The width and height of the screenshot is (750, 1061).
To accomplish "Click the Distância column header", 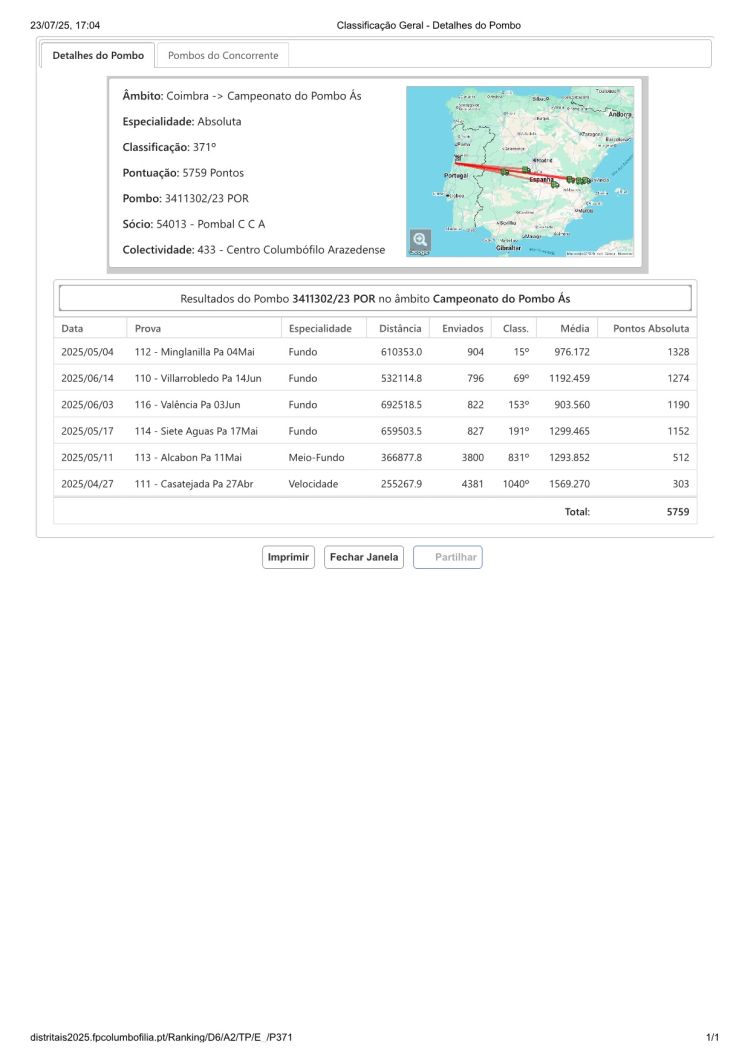I will [x=399, y=328].
